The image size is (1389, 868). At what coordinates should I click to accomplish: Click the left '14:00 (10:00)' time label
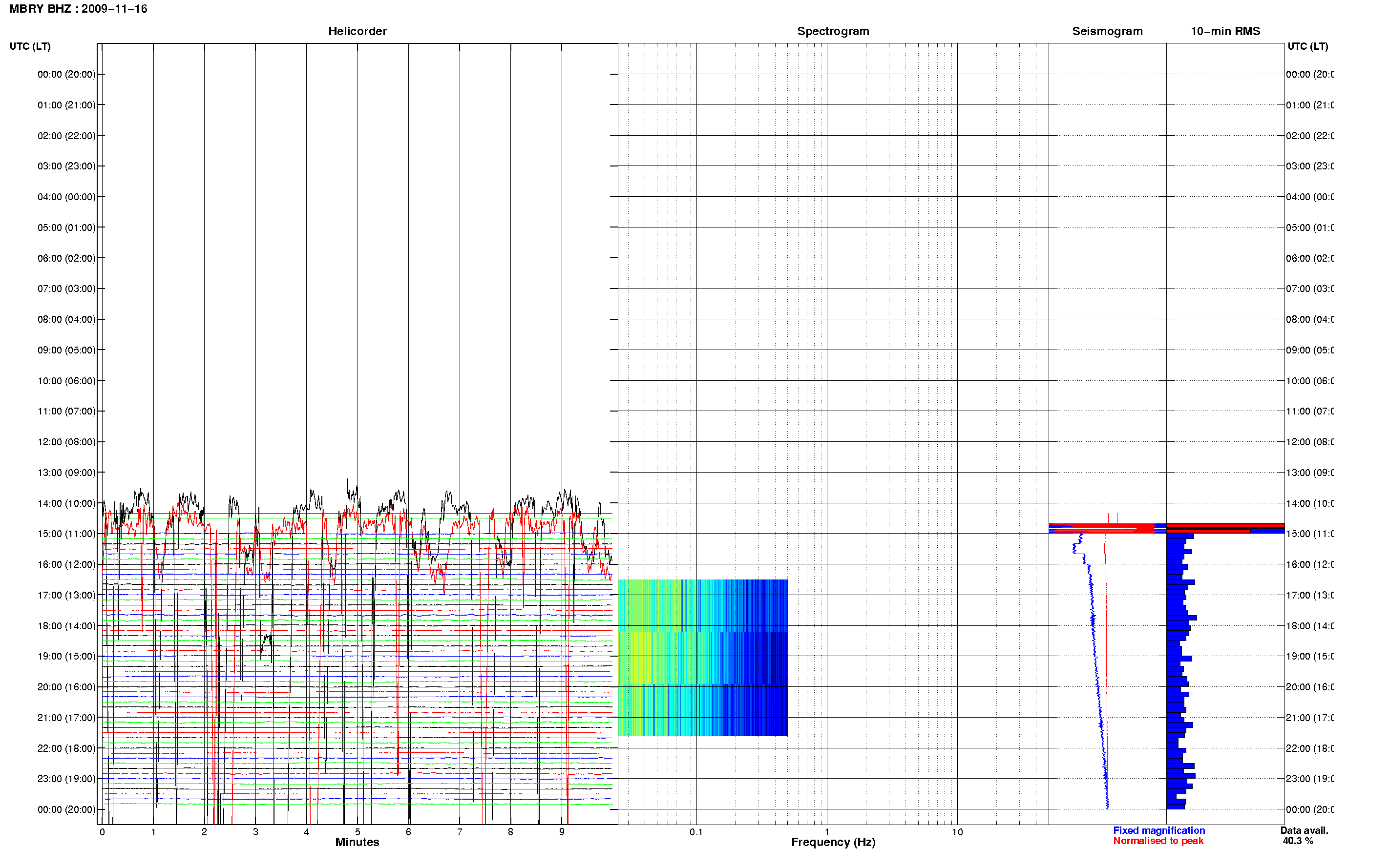coord(66,503)
